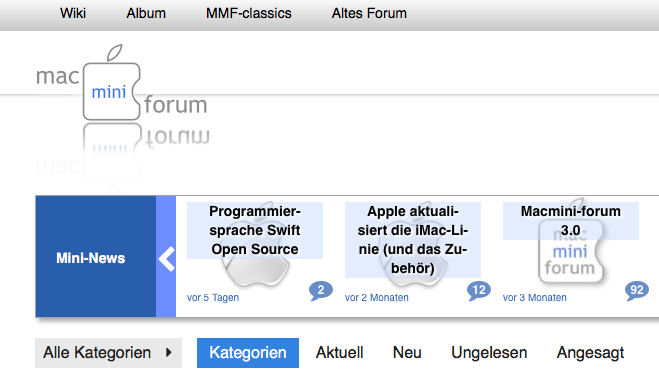Open the 12-comments bubble for the iMac news
This screenshot has width=659, height=391.
coord(479,291)
